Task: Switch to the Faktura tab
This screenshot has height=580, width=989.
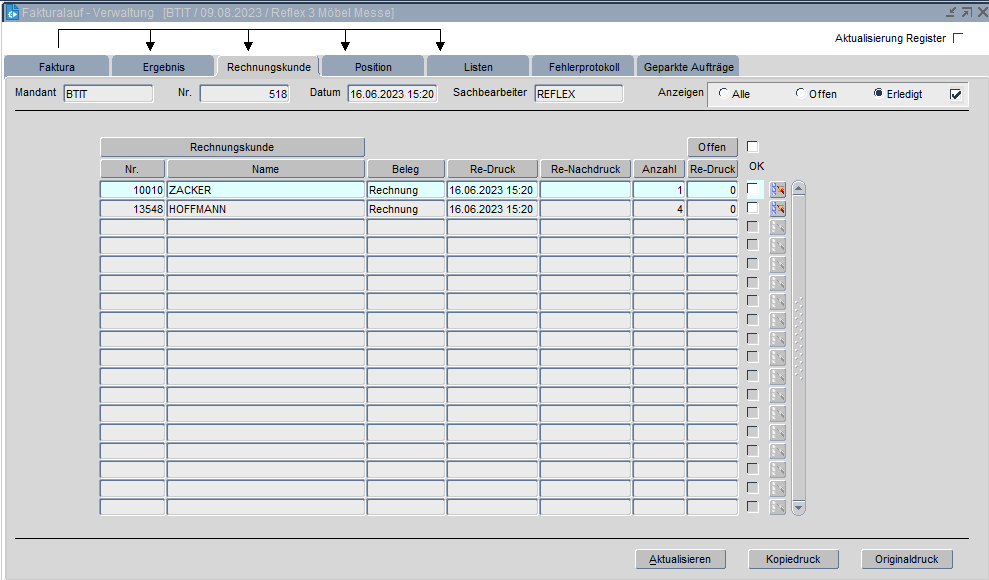Action: [x=56, y=67]
